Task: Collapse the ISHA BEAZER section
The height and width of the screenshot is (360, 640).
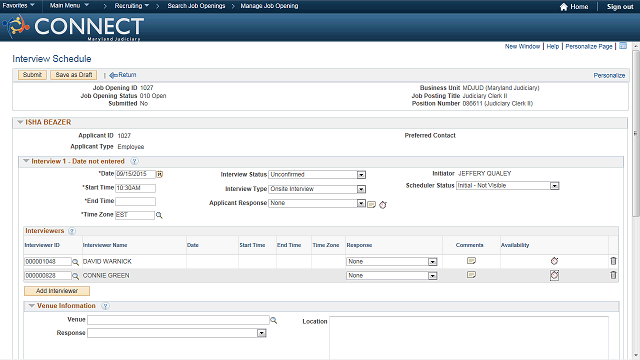Action: 20,122
